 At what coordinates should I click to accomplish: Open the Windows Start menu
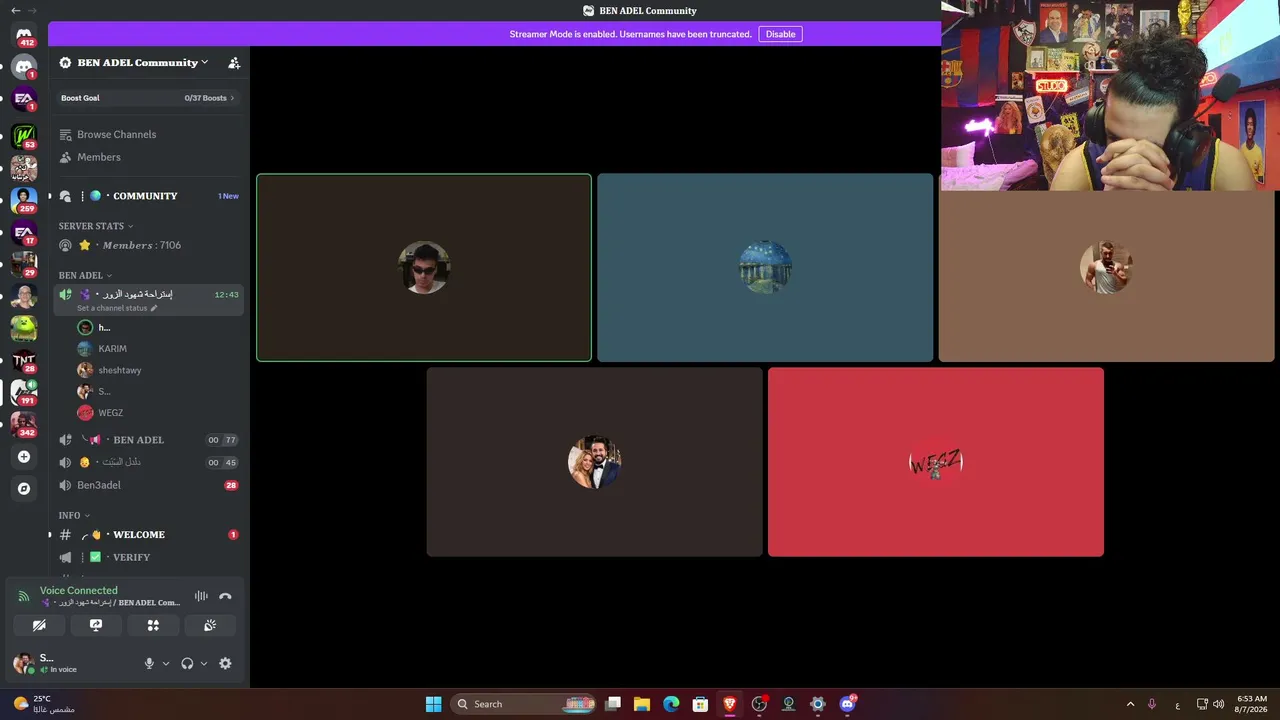433,704
